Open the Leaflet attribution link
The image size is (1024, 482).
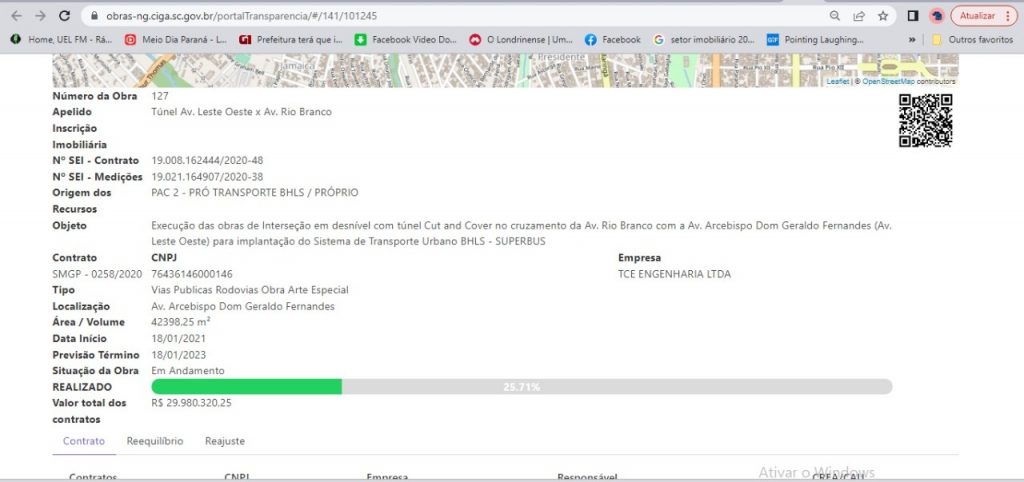click(x=838, y=82)
